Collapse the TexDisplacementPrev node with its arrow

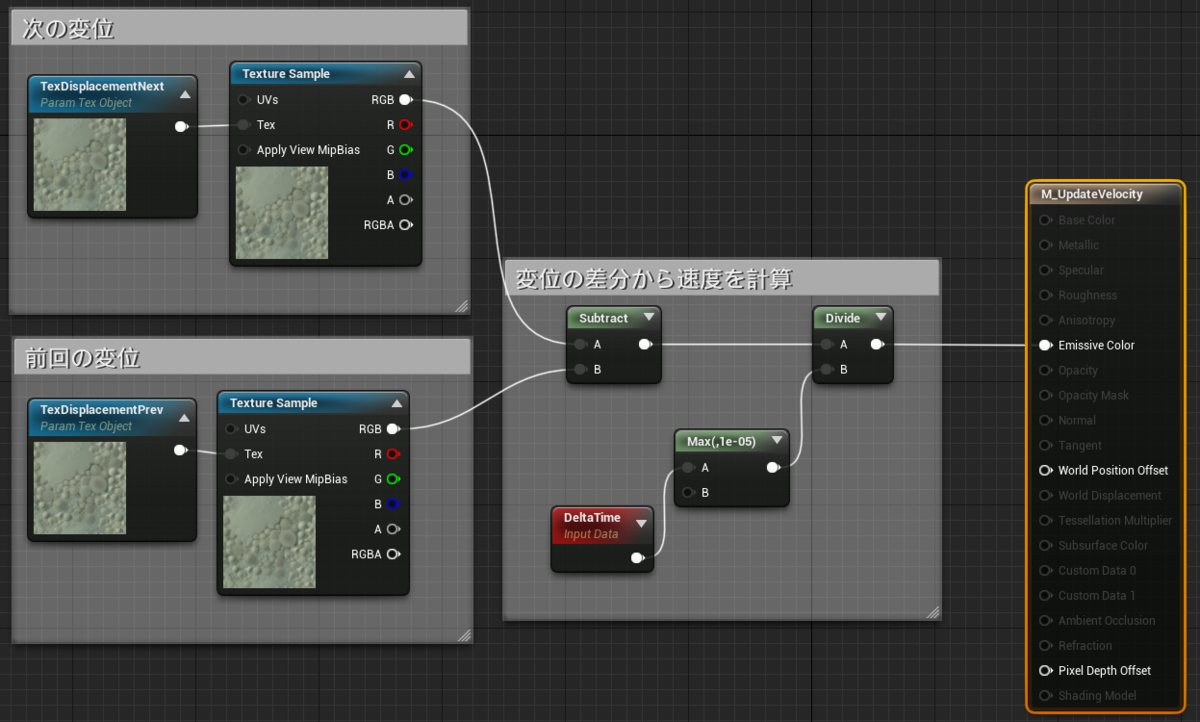coord(184,418)
